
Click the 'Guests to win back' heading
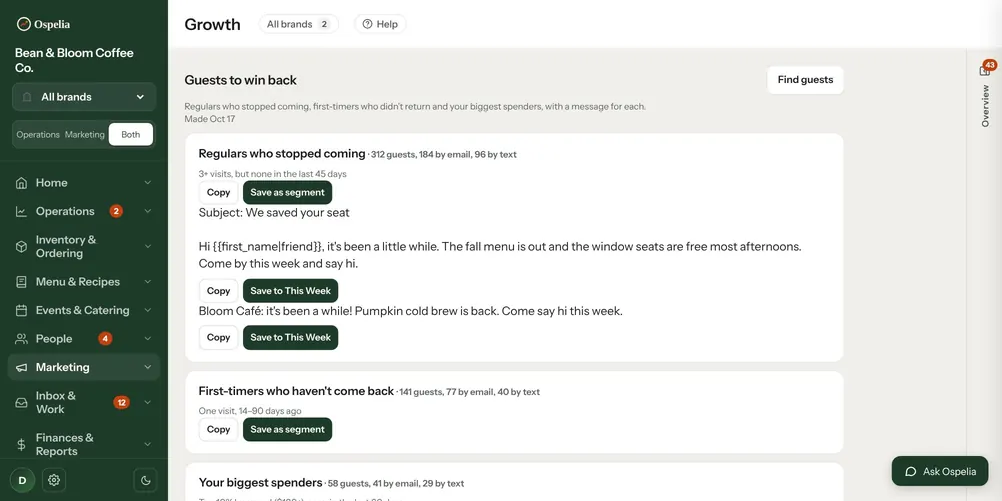click(241, 80)
